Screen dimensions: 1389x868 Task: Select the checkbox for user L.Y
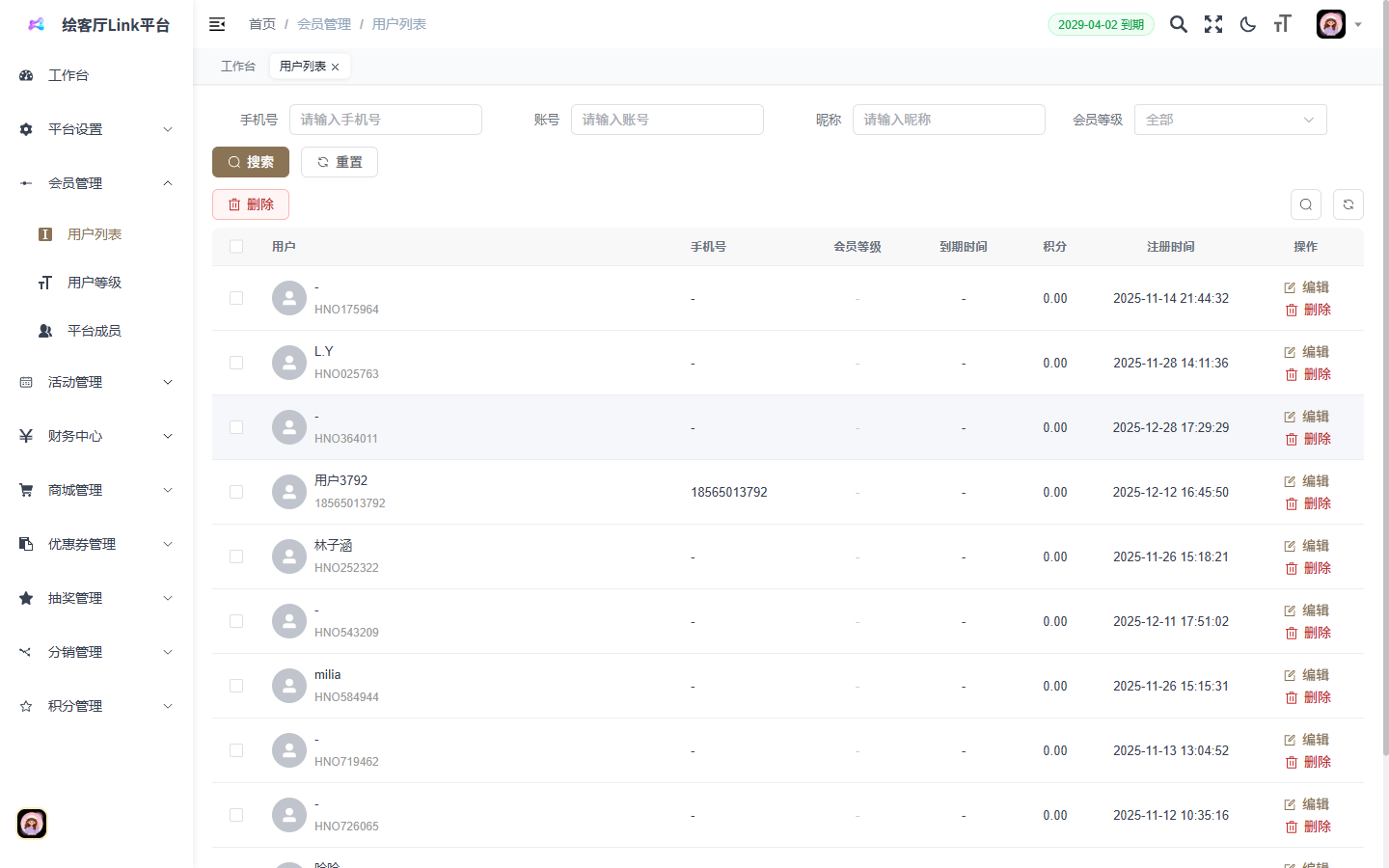[236, 363]
